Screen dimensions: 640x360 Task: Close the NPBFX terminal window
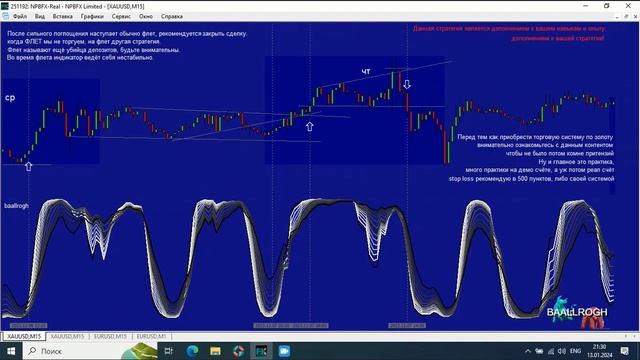628,6
